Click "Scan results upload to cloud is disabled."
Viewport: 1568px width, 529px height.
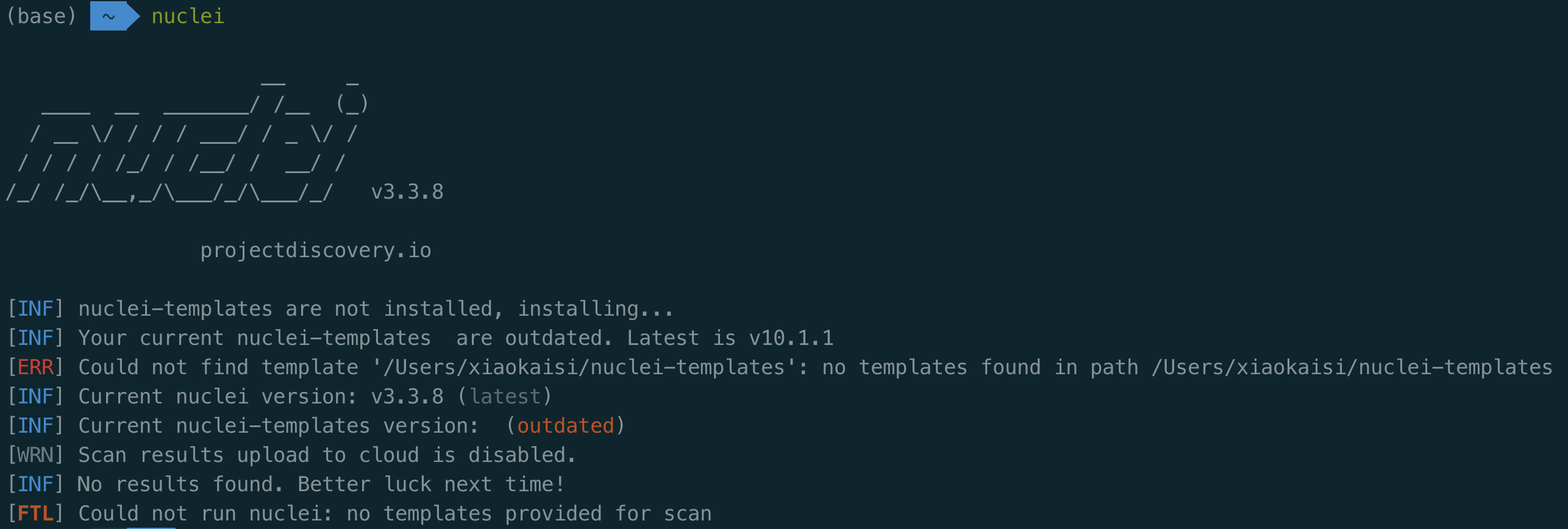tap(327, 455)
